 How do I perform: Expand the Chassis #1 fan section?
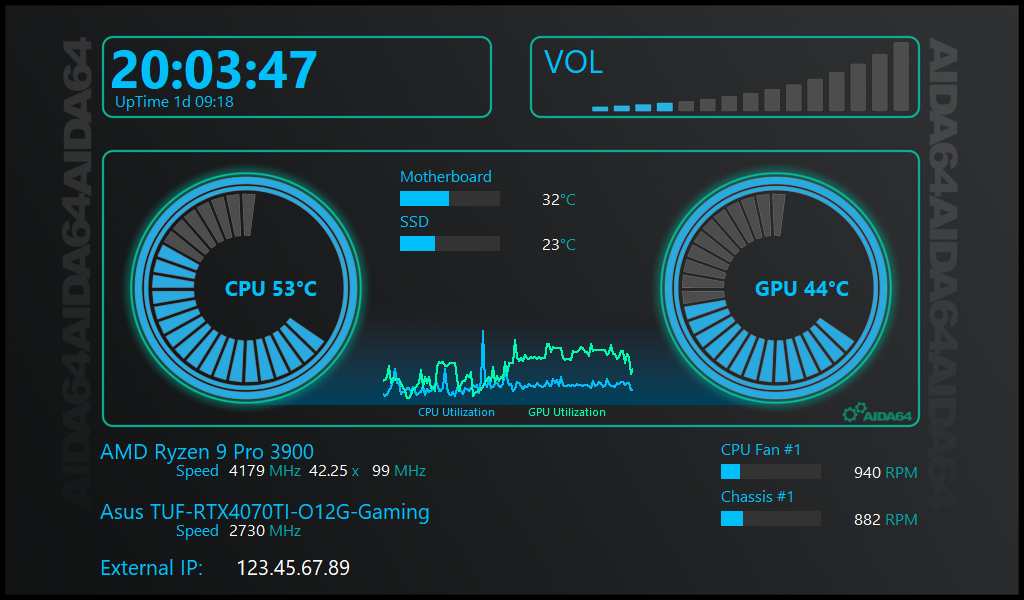click(x=755, y=496)
